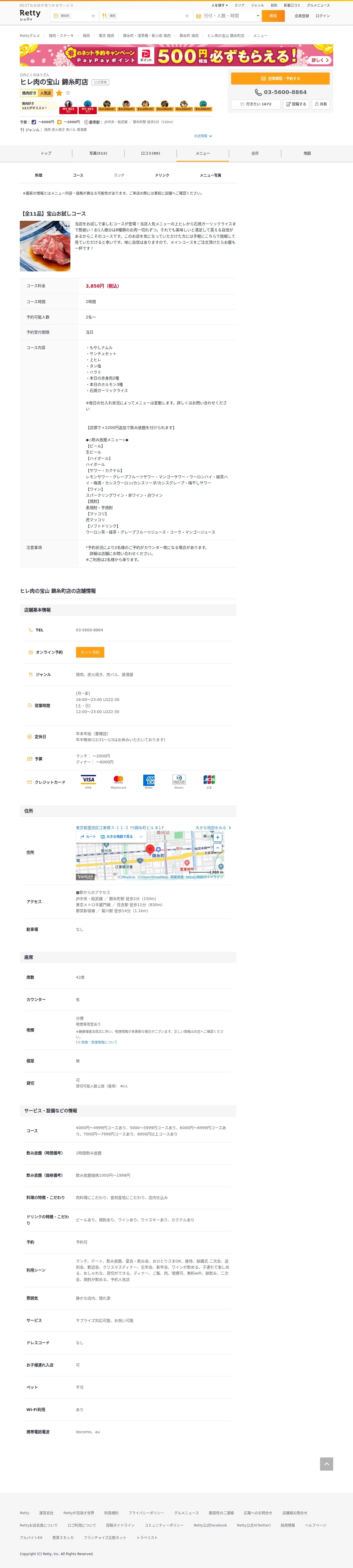This screenshot has width=353, height=1568.
Task: Open 喫煙・禁煙情報について link
Action: click(97, 1043)
